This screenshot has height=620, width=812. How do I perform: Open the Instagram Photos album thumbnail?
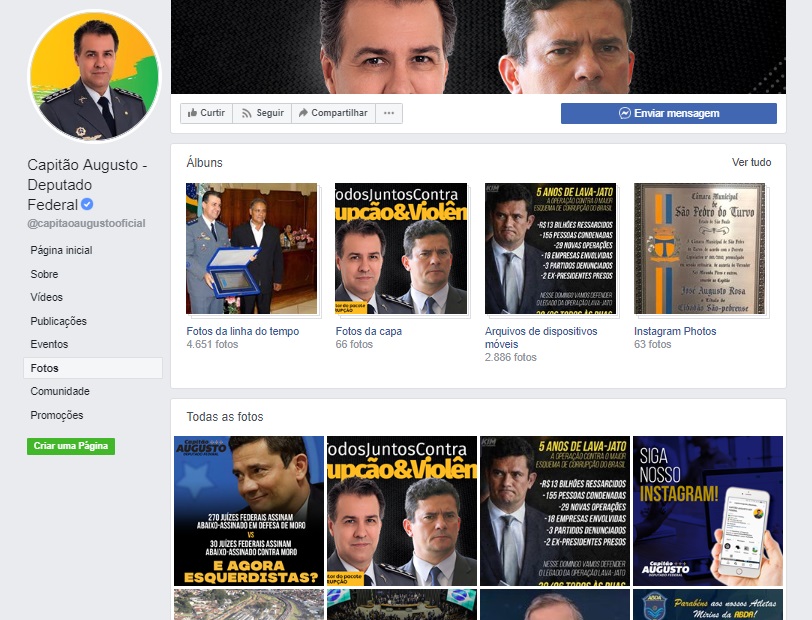point(700,248)
